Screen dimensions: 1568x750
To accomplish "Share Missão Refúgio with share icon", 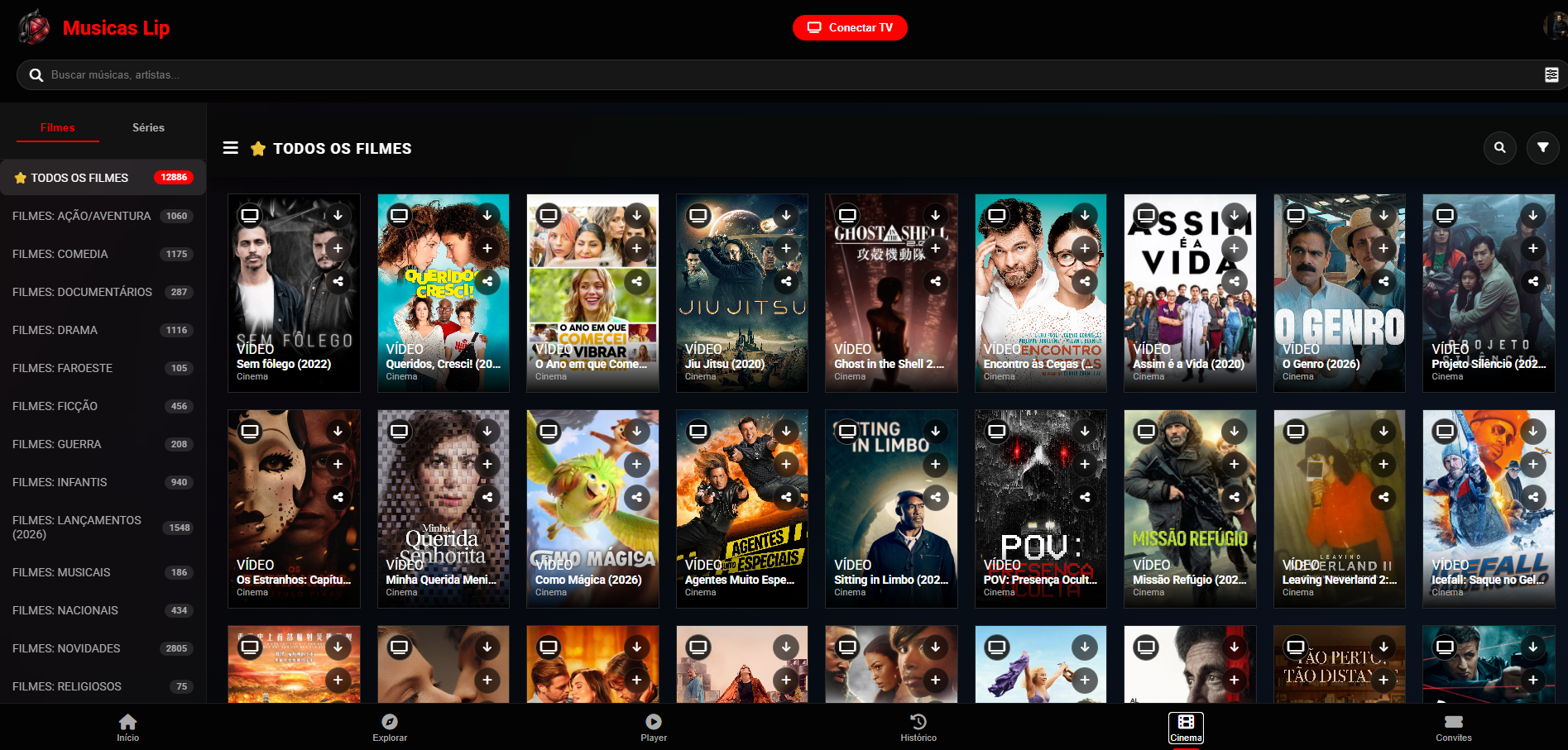I will click(x=1235, y=497).
